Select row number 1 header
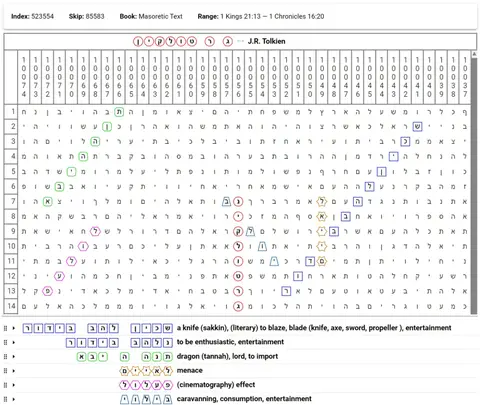The width and height of the screenshot is (480, 405). pos(11,112)
